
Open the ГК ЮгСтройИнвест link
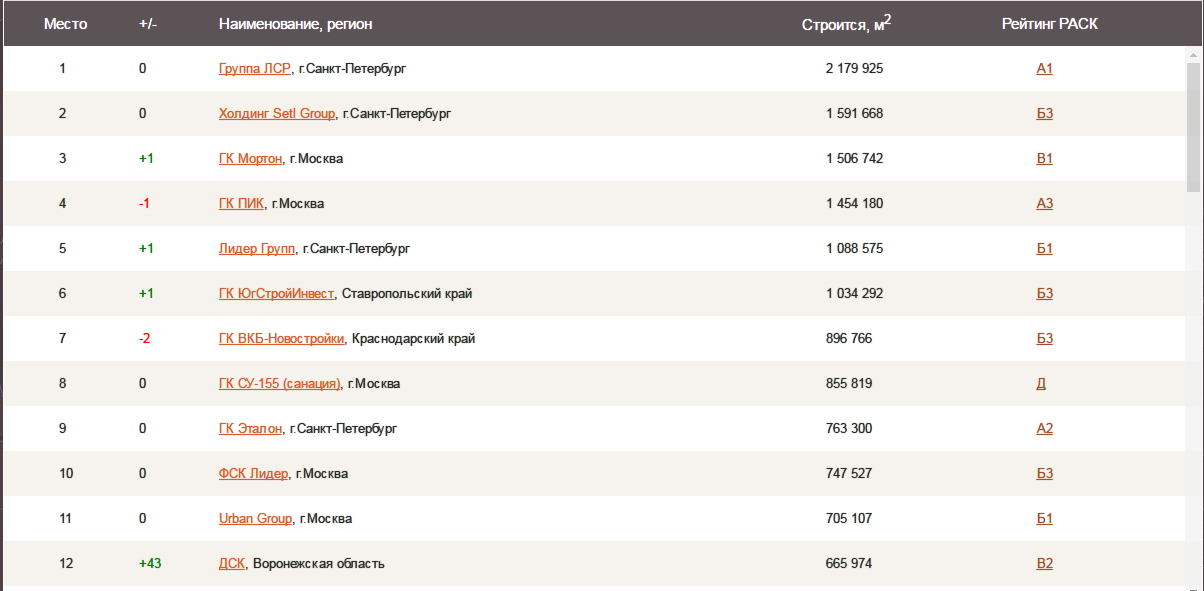click(x=276, y=294)
